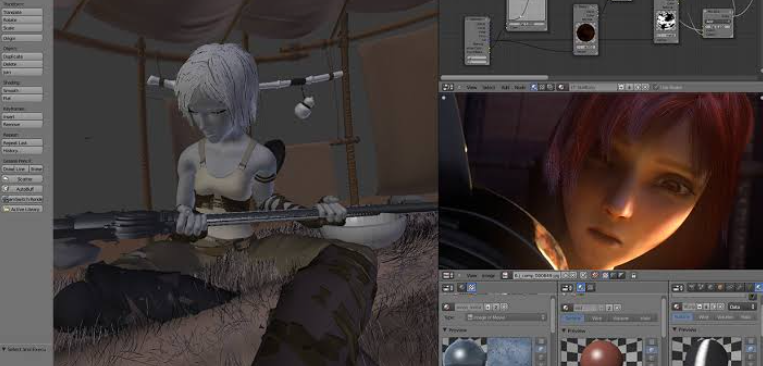This screenshot has height=366, width=763.
Task: Click Erase grease pencil button
Action: point(36,169)
